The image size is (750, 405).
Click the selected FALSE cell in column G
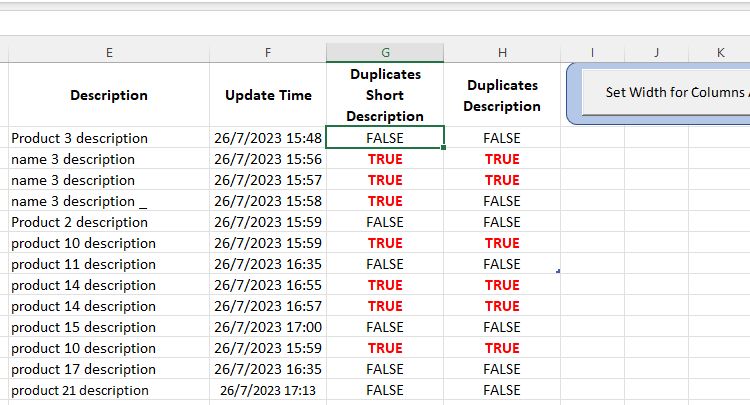pos(385,138)
